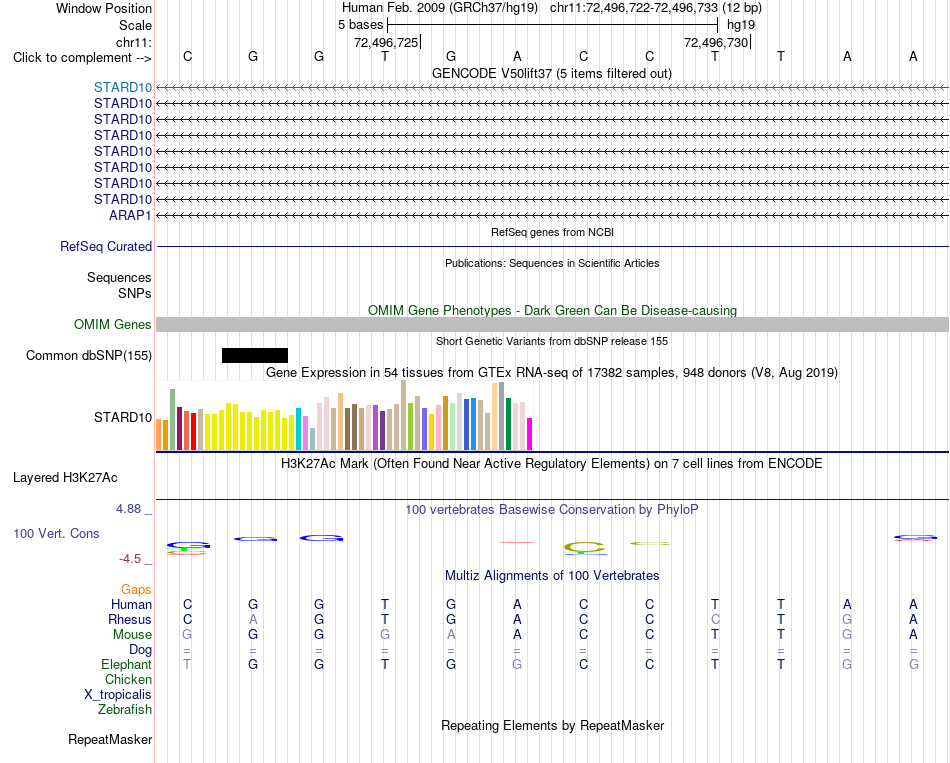
Task: Select the X_tropicalis alignment row label
Action: [x=118, y=695]
